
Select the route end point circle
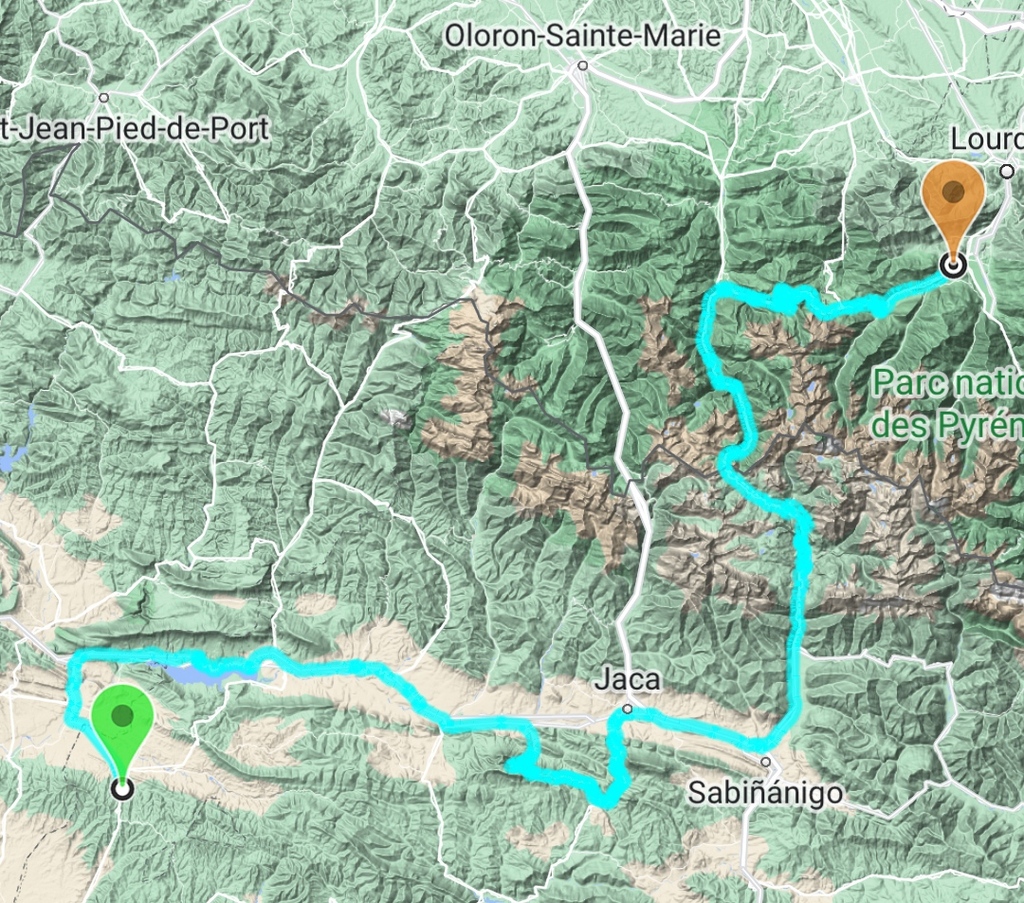(953, 265)
